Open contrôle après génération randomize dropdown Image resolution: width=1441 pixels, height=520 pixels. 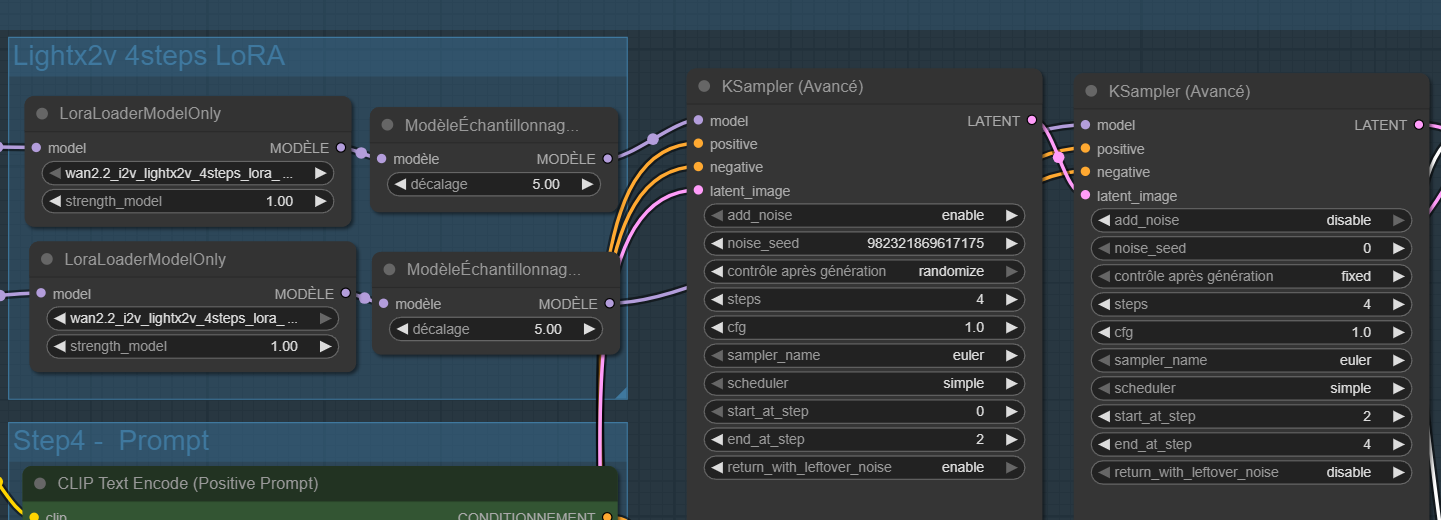864,271
